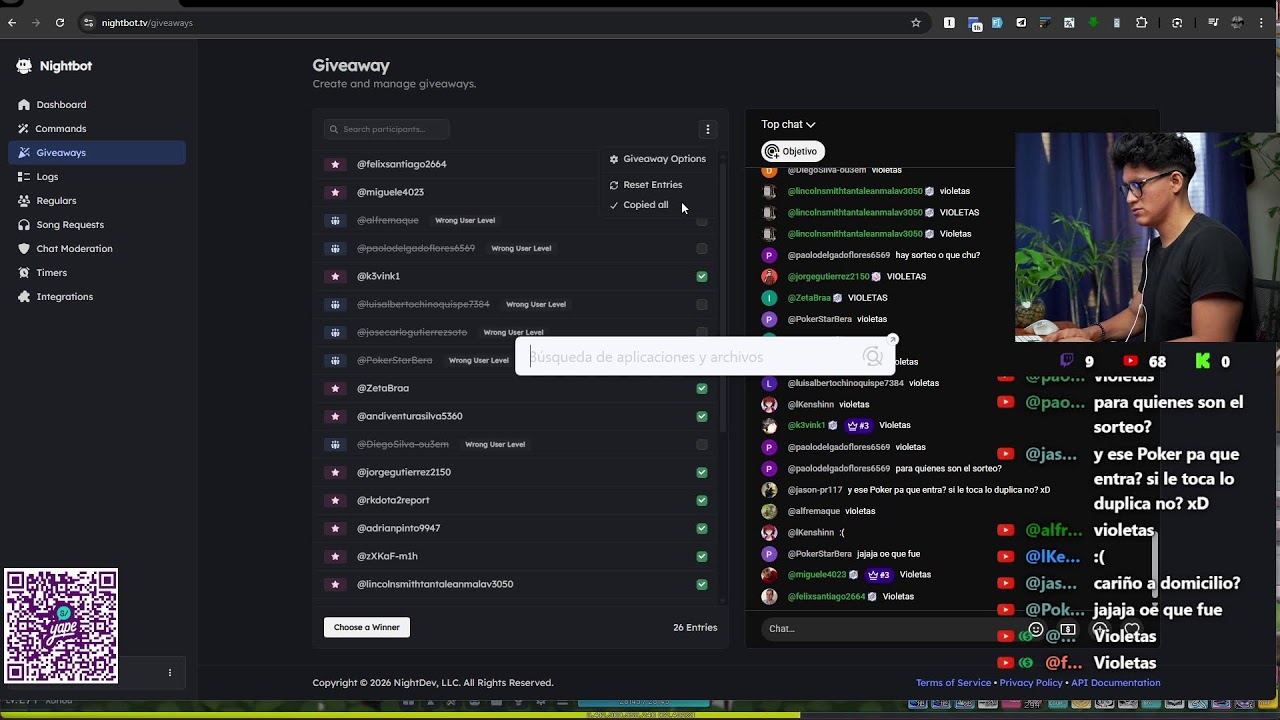Viewport: 1280px width, 720px height.
Task: Click the Chat Moderation shield icon
Action: [24, 248]
